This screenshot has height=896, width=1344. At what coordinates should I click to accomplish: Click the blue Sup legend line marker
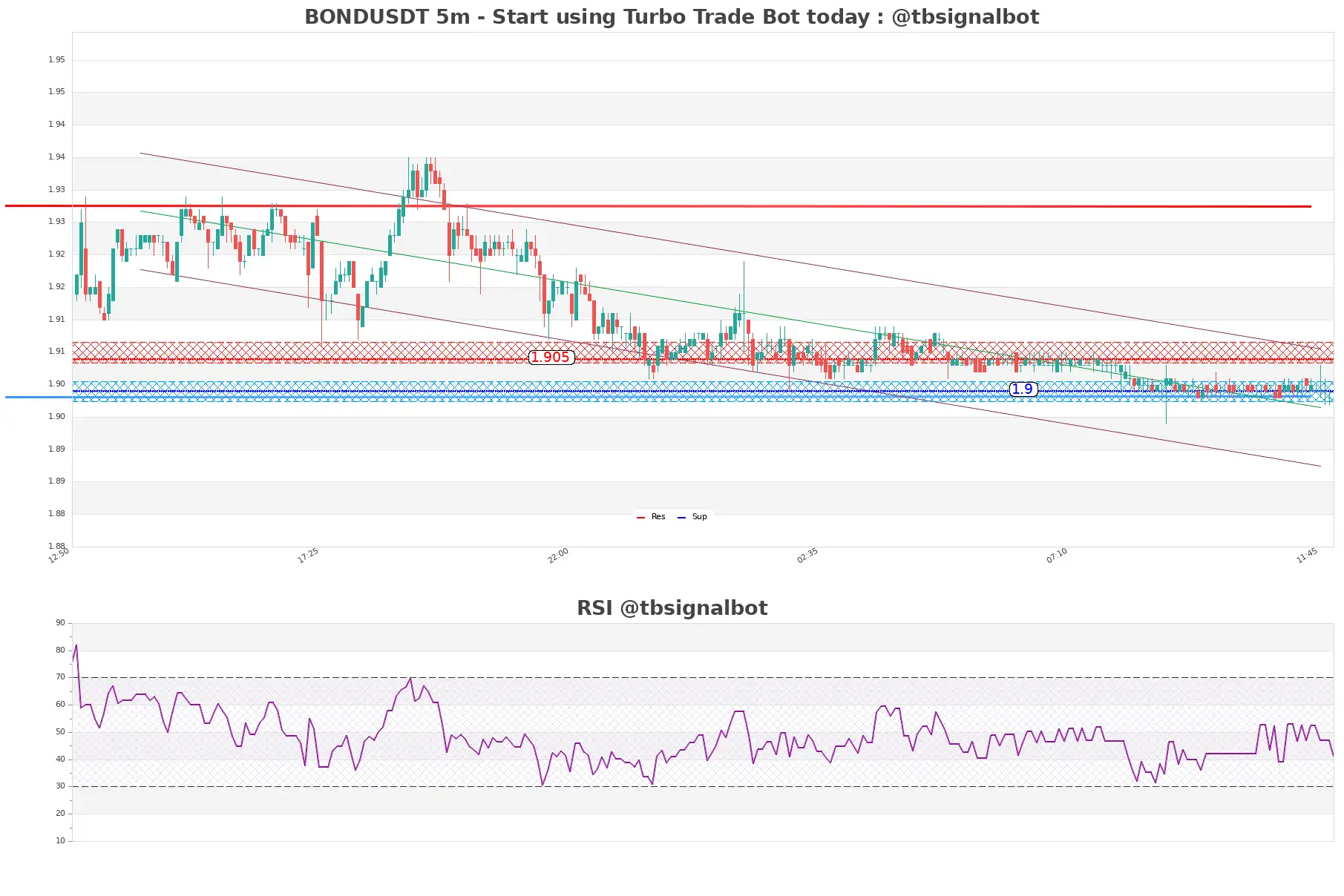coord(681,518)
